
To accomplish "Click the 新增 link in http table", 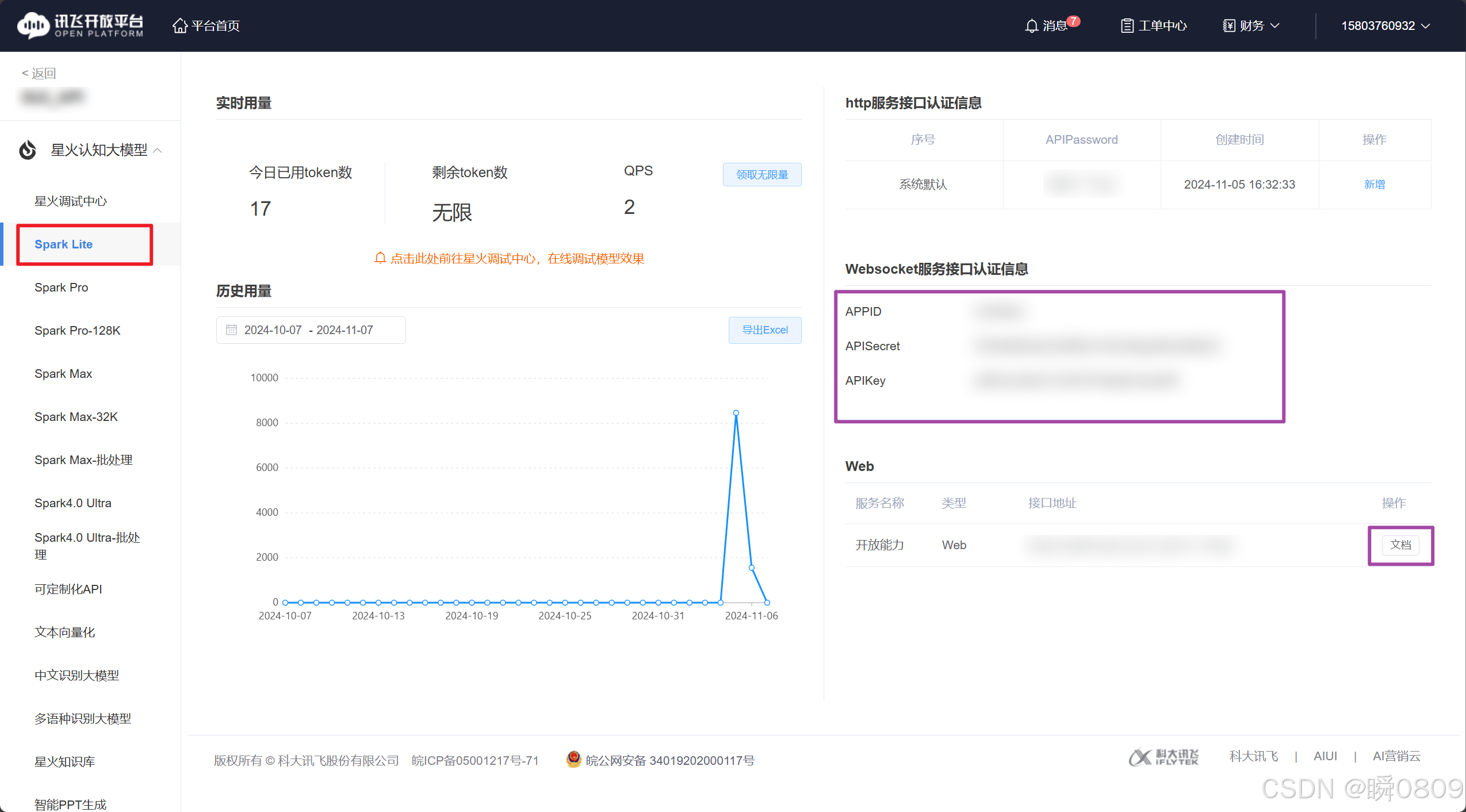I will pos(1374,184).
